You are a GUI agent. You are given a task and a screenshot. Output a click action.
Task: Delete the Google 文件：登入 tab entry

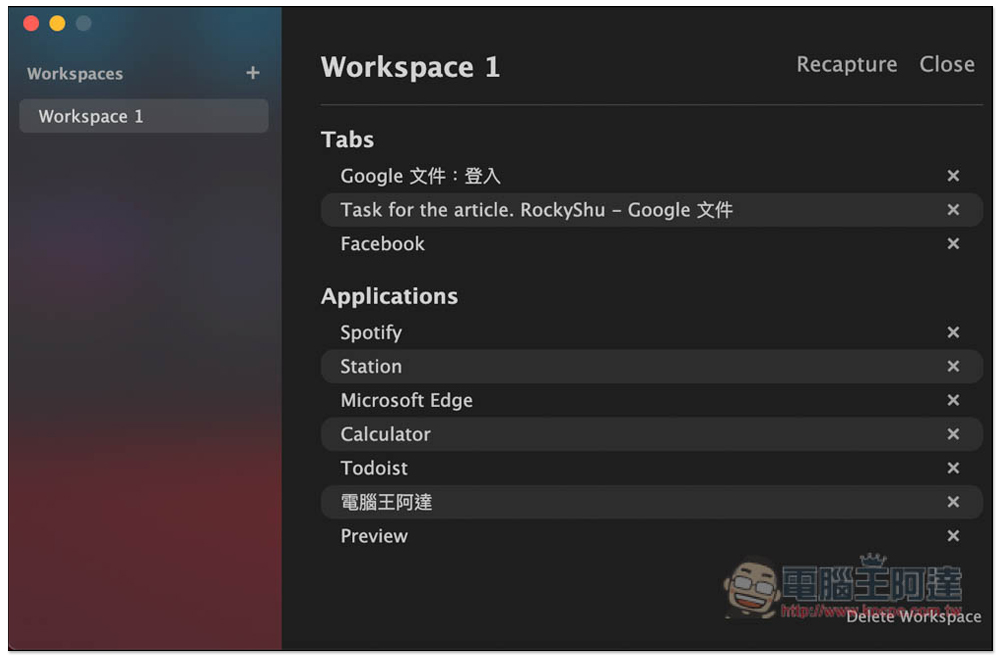coord(953,176)
